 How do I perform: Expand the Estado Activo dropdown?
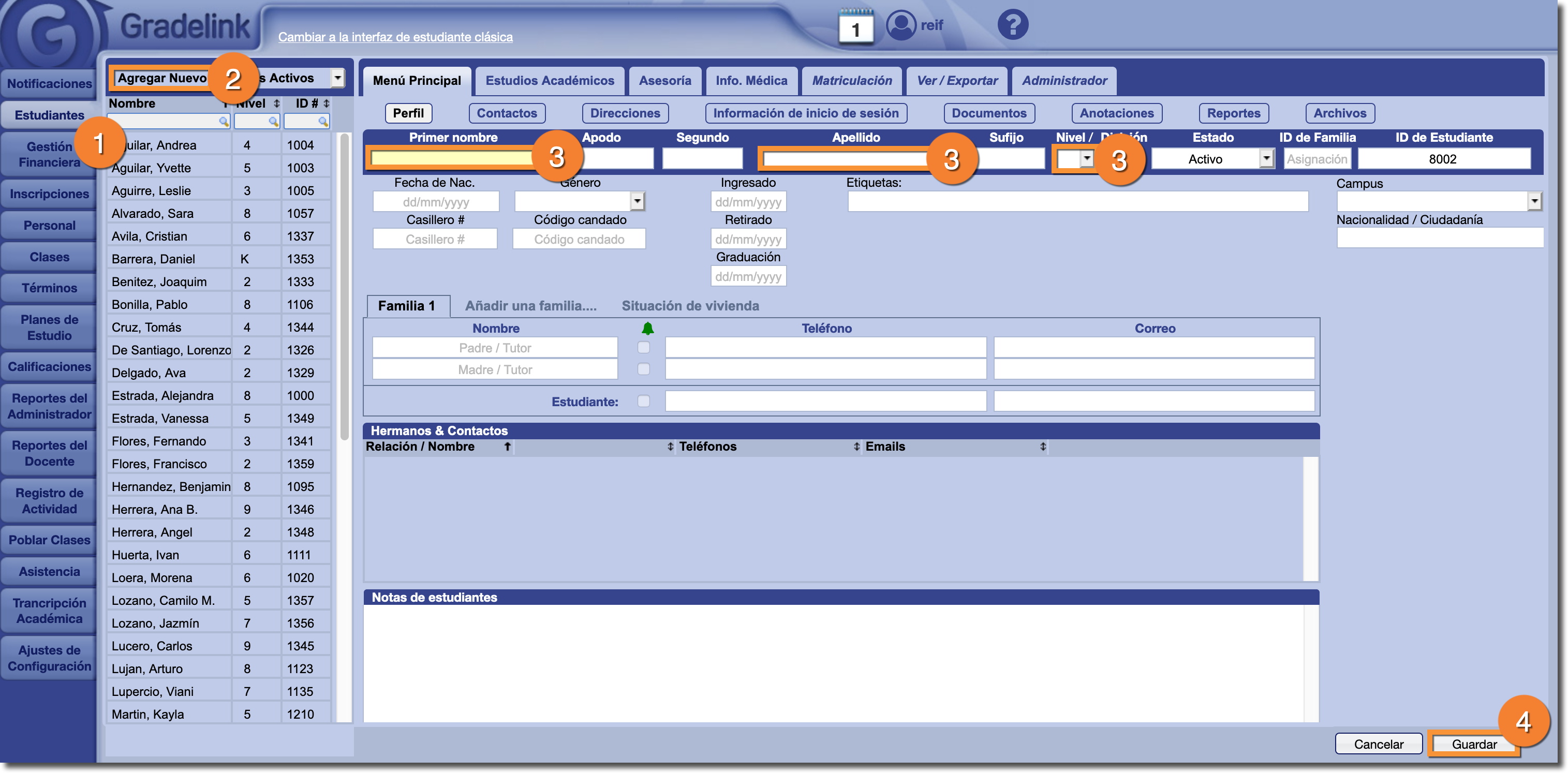point(1266,159)
